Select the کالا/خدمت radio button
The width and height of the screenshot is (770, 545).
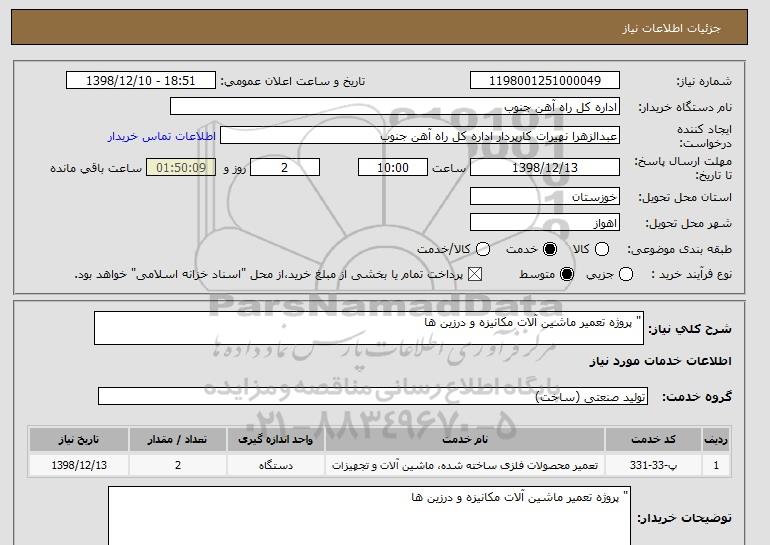point(483,249)
